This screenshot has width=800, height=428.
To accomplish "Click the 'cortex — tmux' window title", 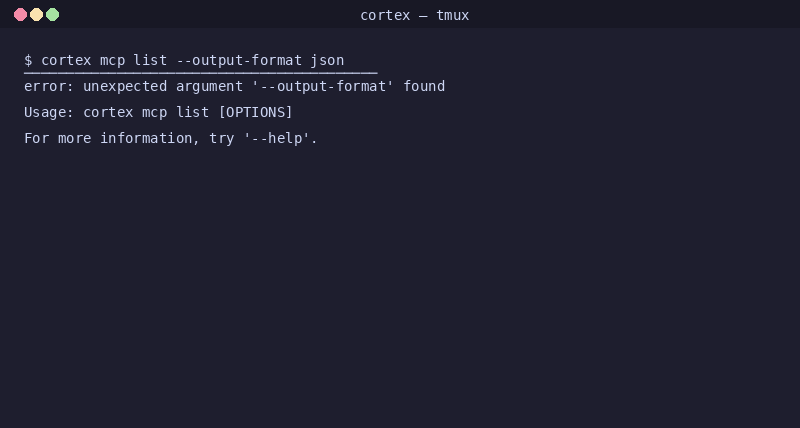I will 414,15.
